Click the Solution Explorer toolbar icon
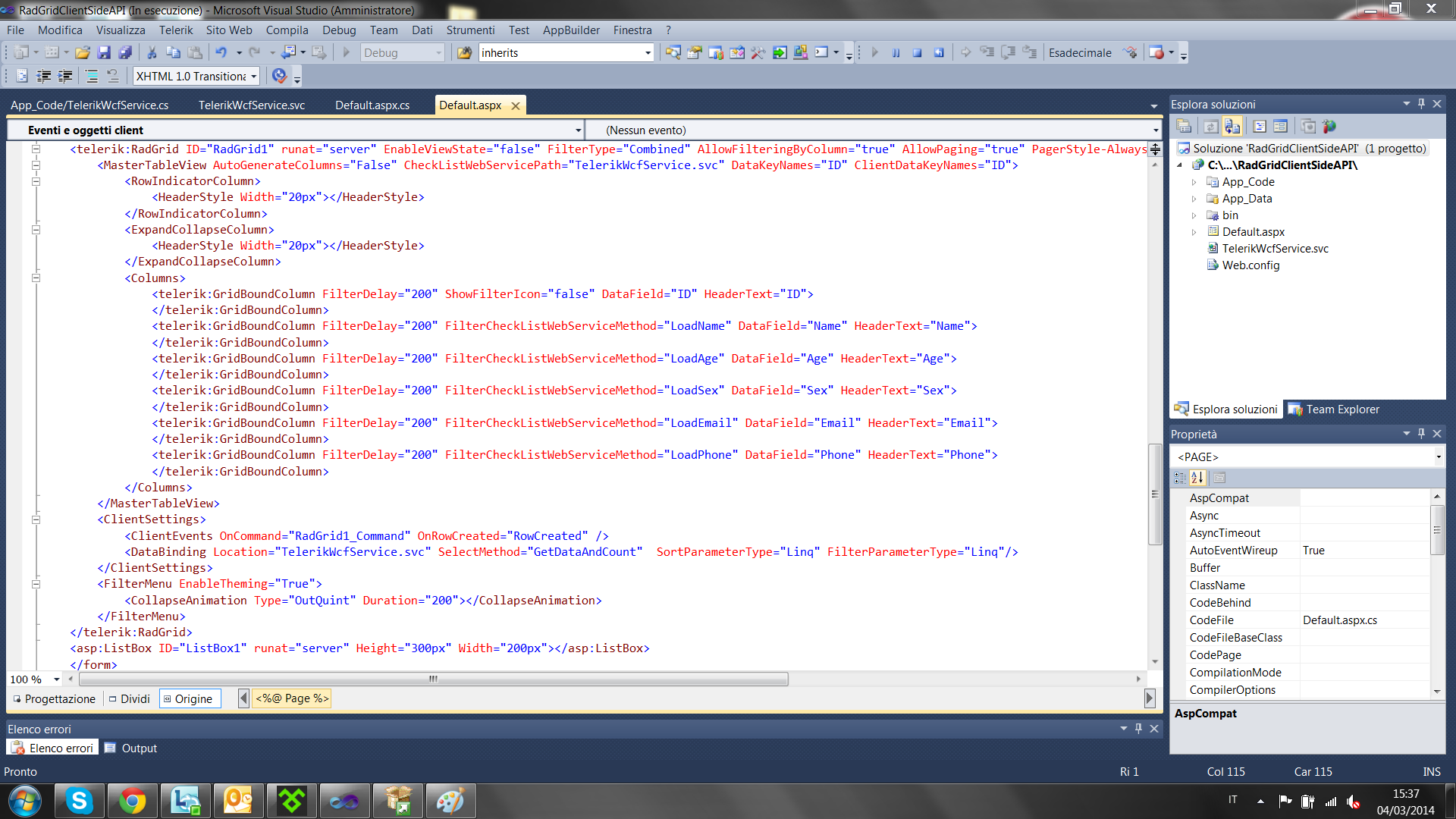This screenshot has height=819, width=1456. coord(673,52)
